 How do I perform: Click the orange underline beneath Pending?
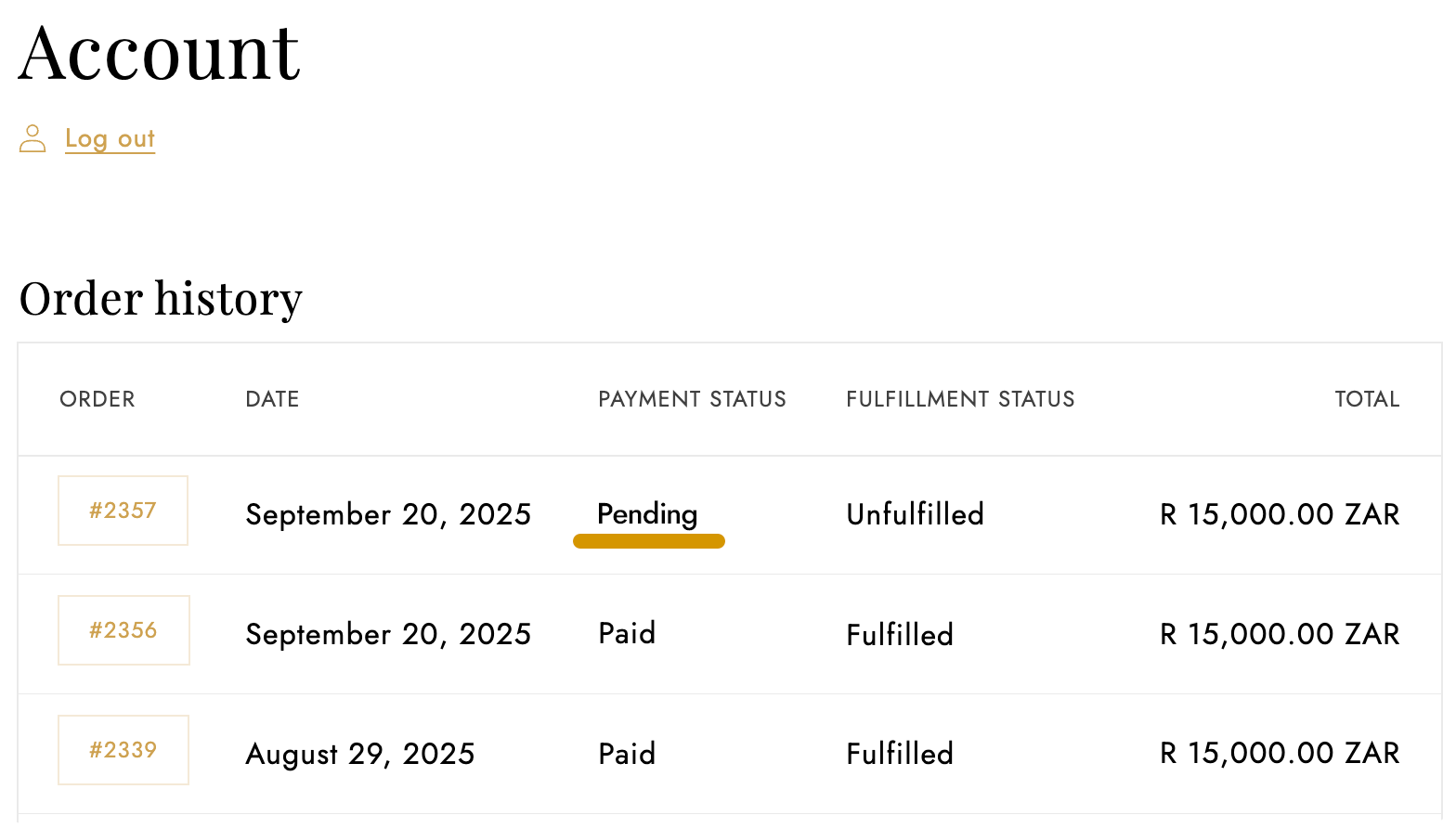[649, 541]
